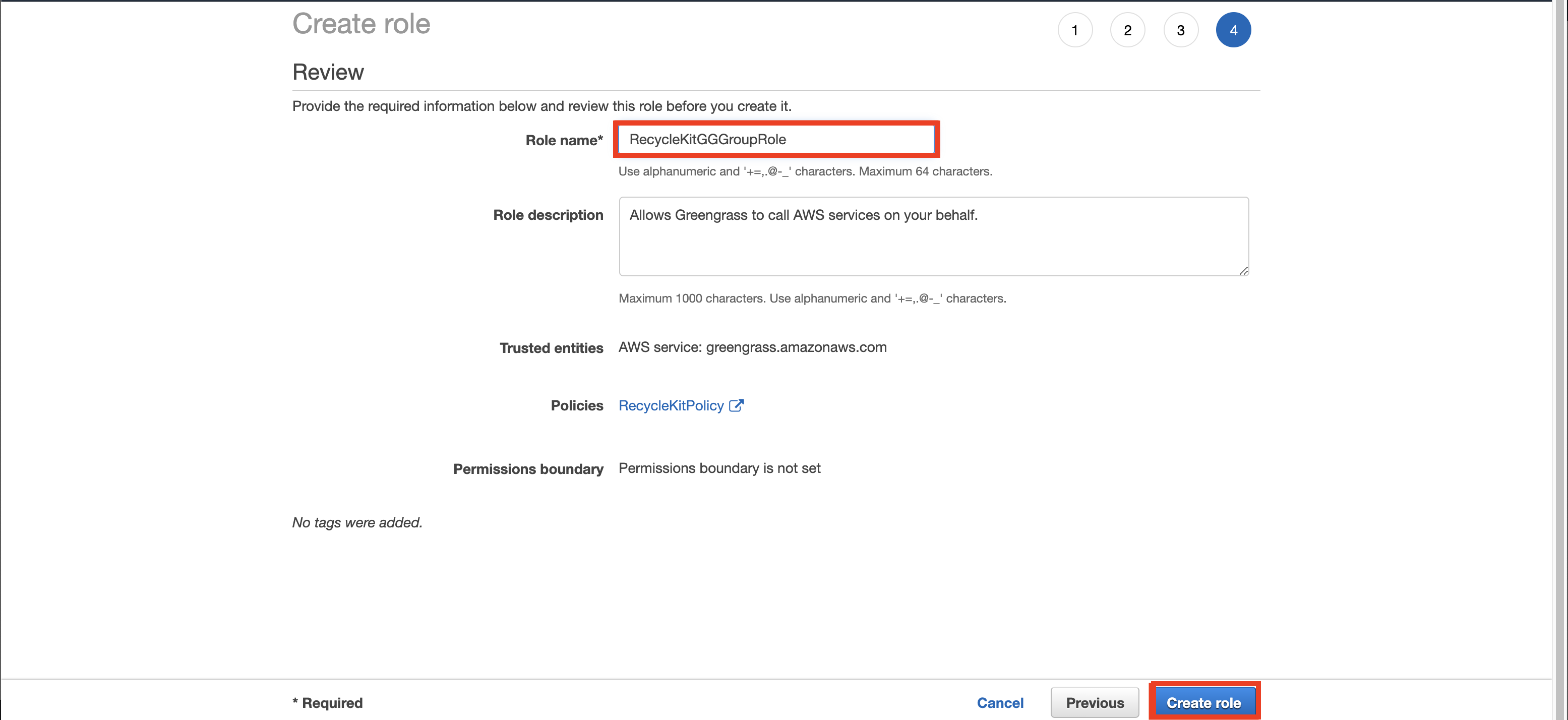The height and width of the screenshot is (720, 1568).
Task: Click the text 'AWS service: greengrass.amazonaws.com'
Action: tap(752, 347)
